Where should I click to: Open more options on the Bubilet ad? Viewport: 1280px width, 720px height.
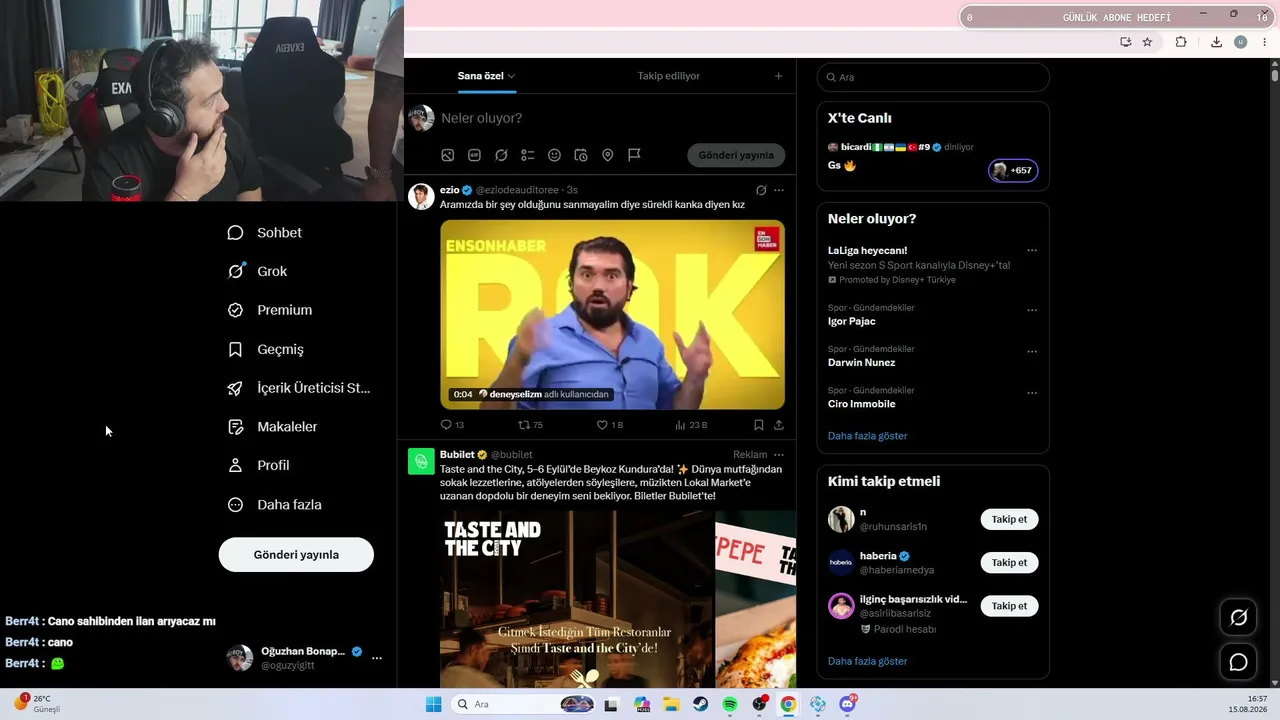tap(779, 455)
